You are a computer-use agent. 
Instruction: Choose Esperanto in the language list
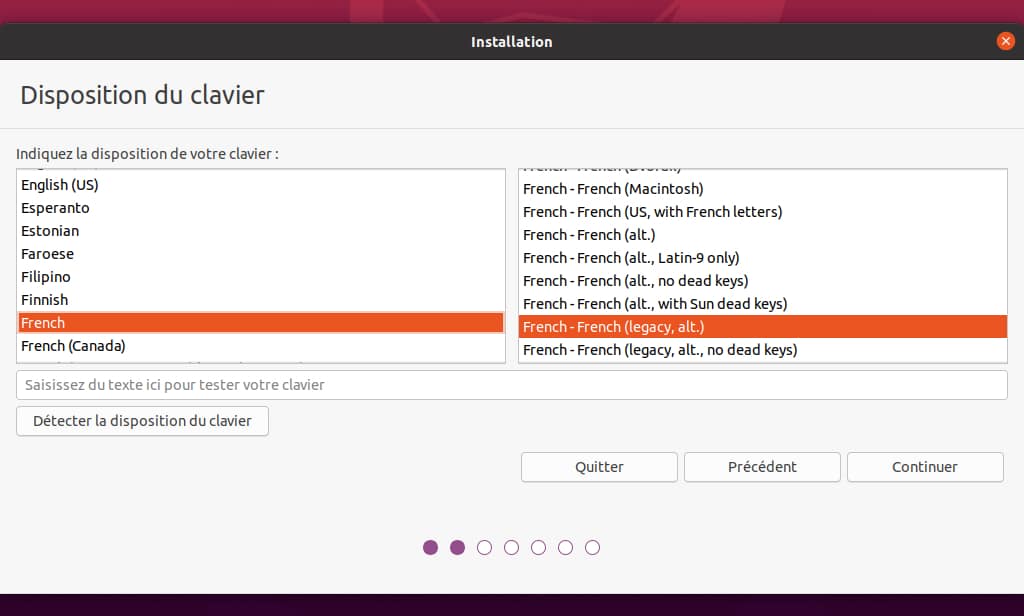pyautogui.click(x=55, y=208)
